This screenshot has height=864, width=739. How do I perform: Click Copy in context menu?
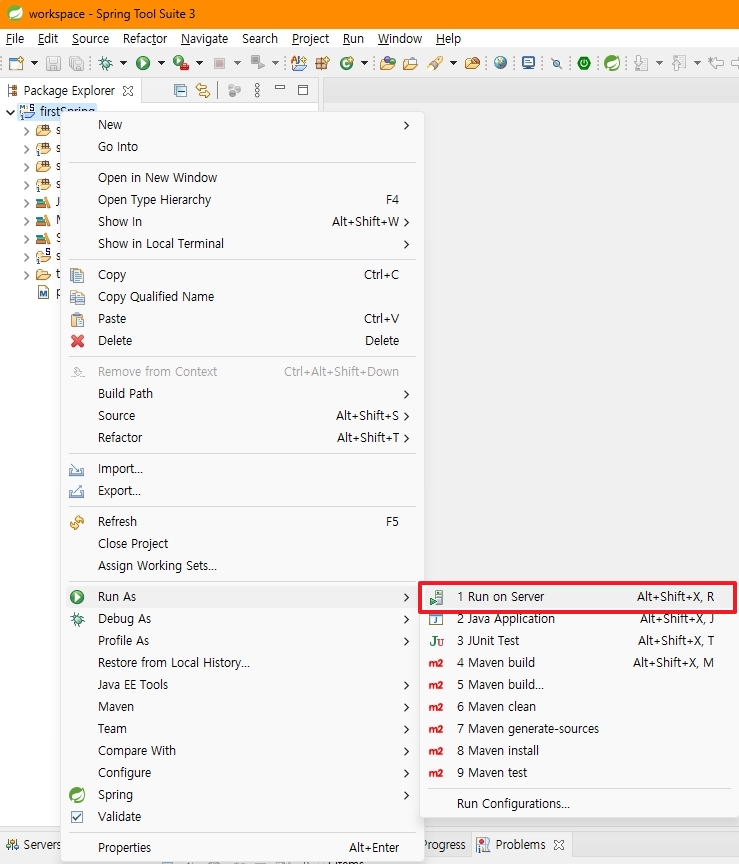point(242,275)
